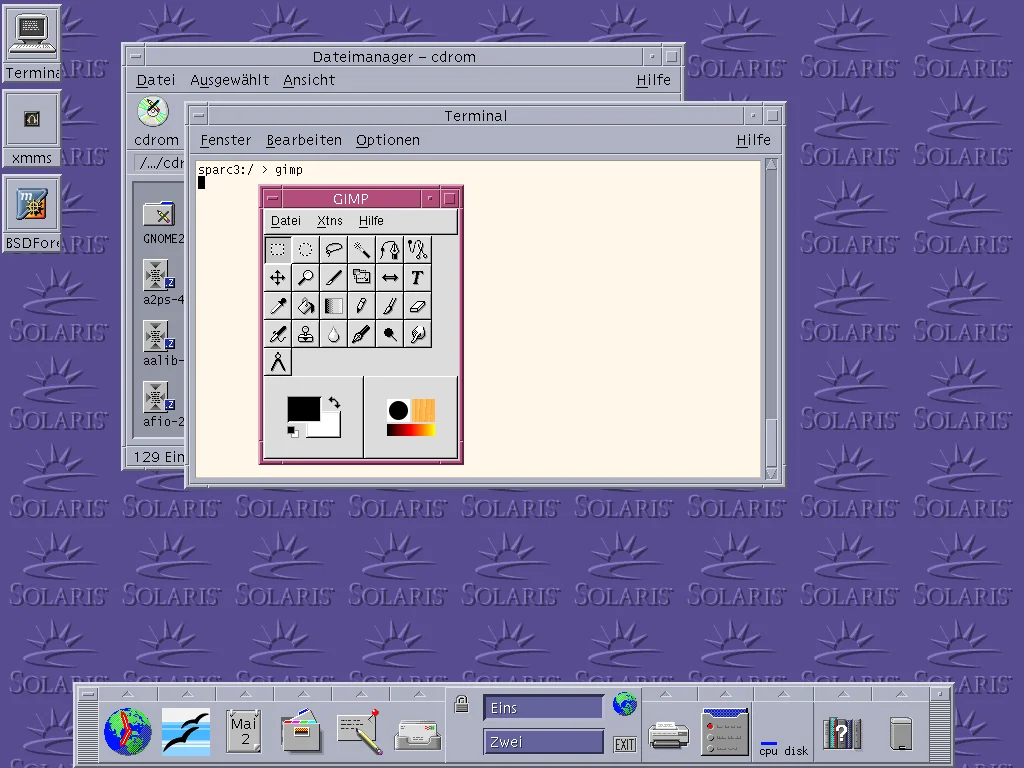
Task: Activate the Airbrush tool
Action: (x=278, y=334)
